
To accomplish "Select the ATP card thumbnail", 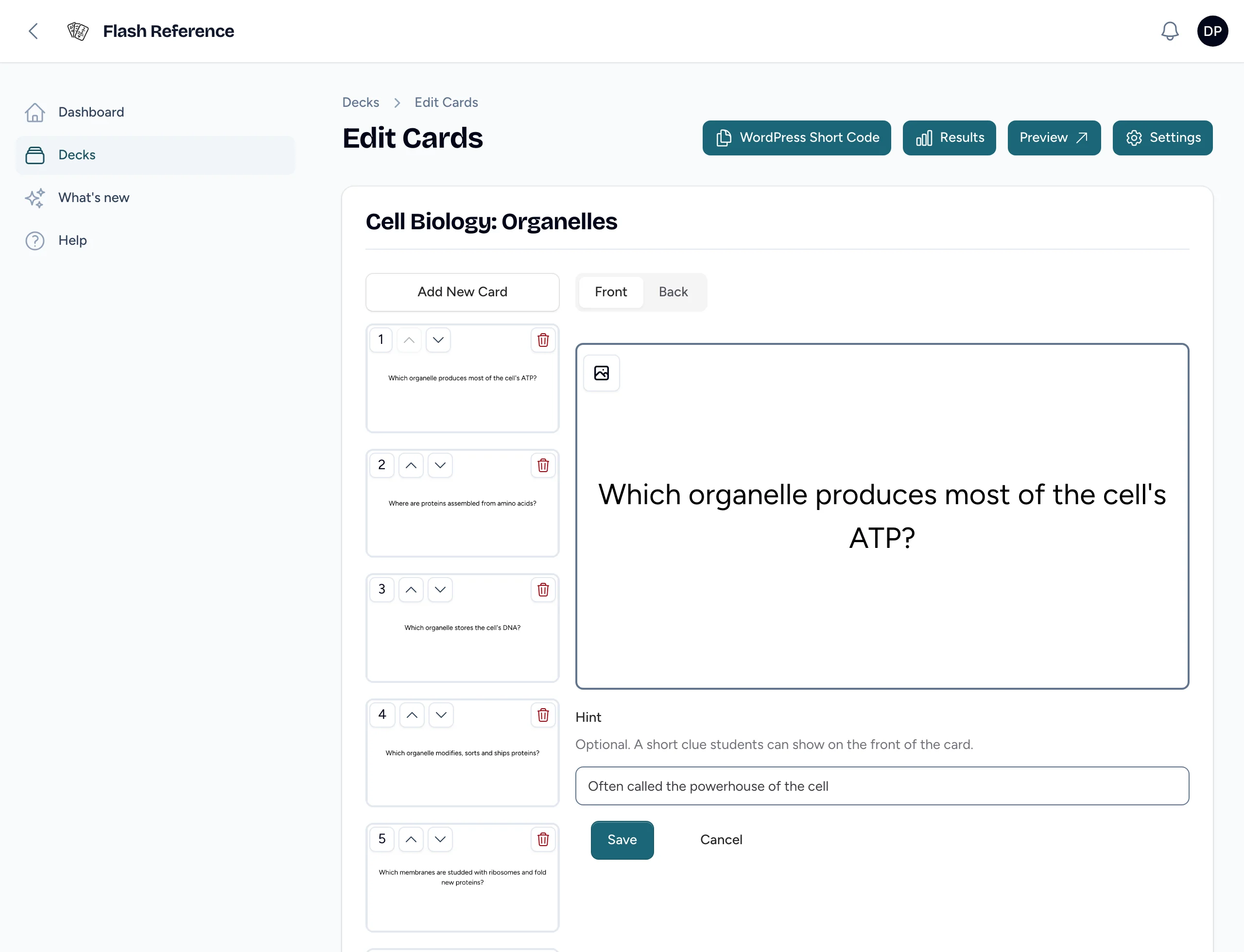I will [x=462, y=378].
